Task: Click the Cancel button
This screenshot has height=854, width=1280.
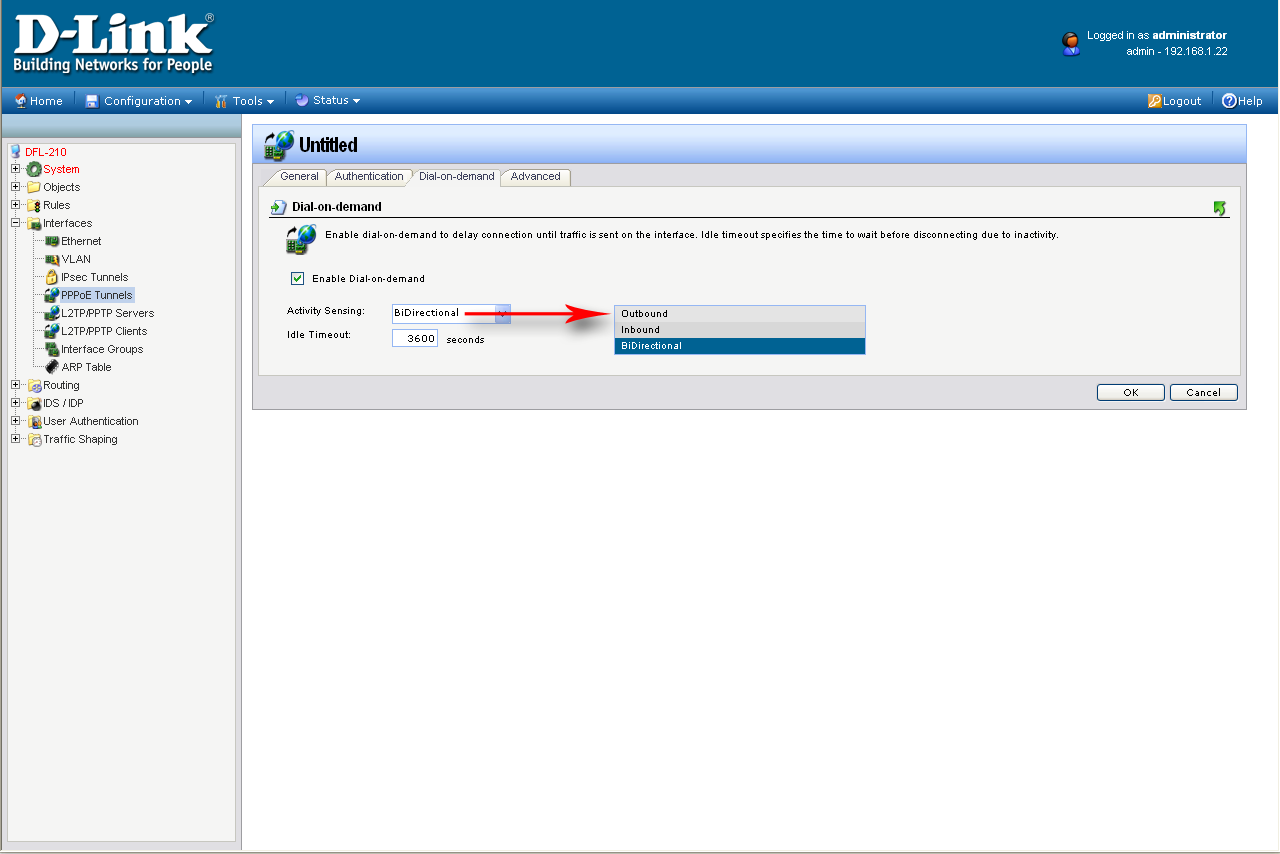Action: click(x=1204, y=392)
